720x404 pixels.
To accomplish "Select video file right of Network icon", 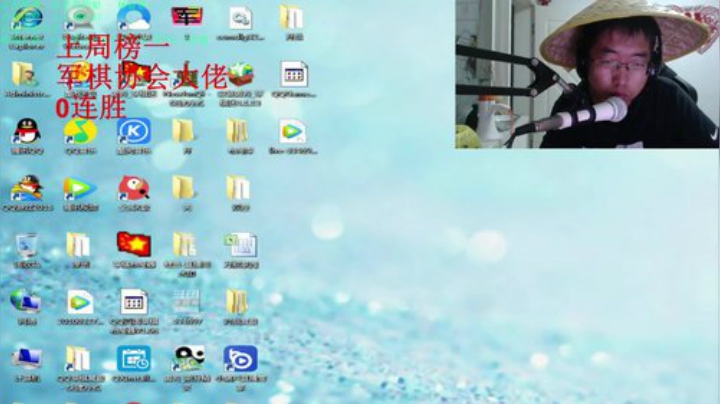I will [80, 303].
